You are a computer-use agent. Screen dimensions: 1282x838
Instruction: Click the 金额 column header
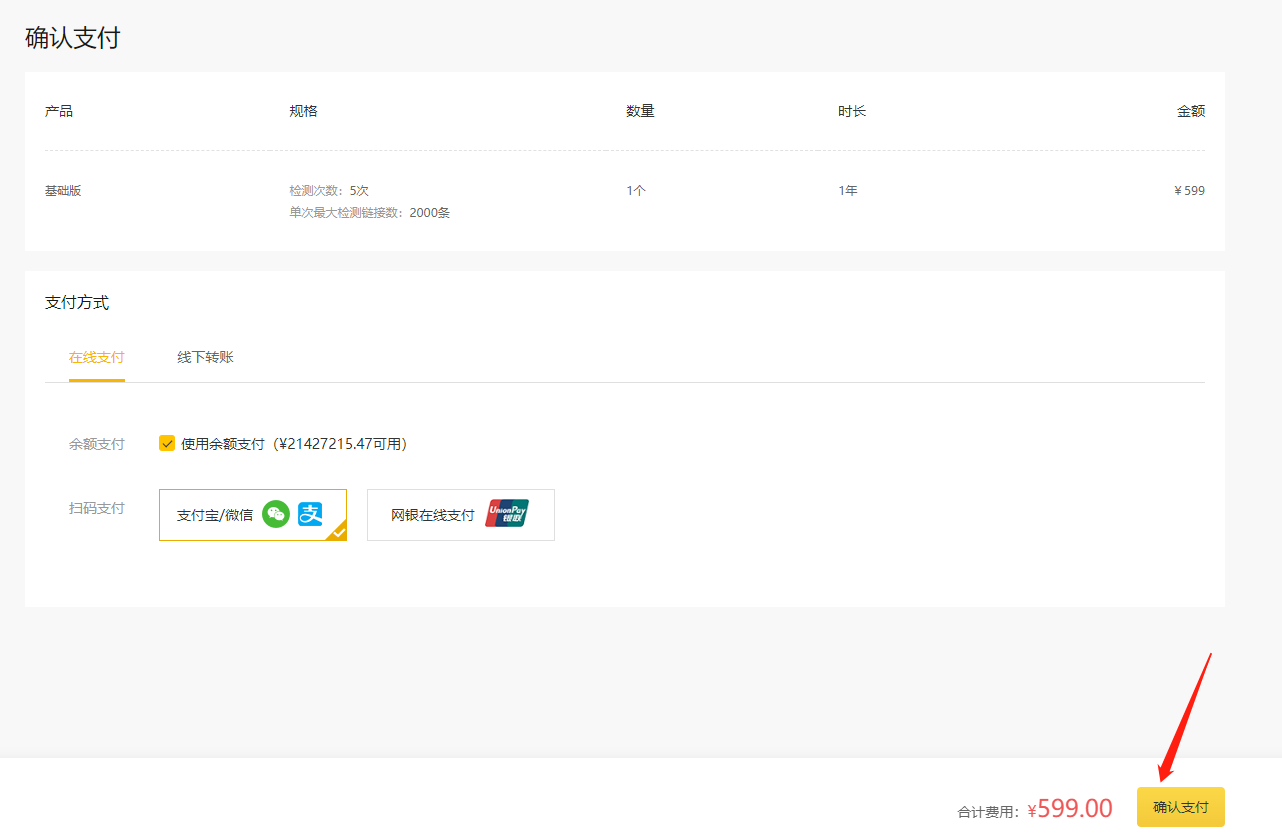coord(1190,111)
